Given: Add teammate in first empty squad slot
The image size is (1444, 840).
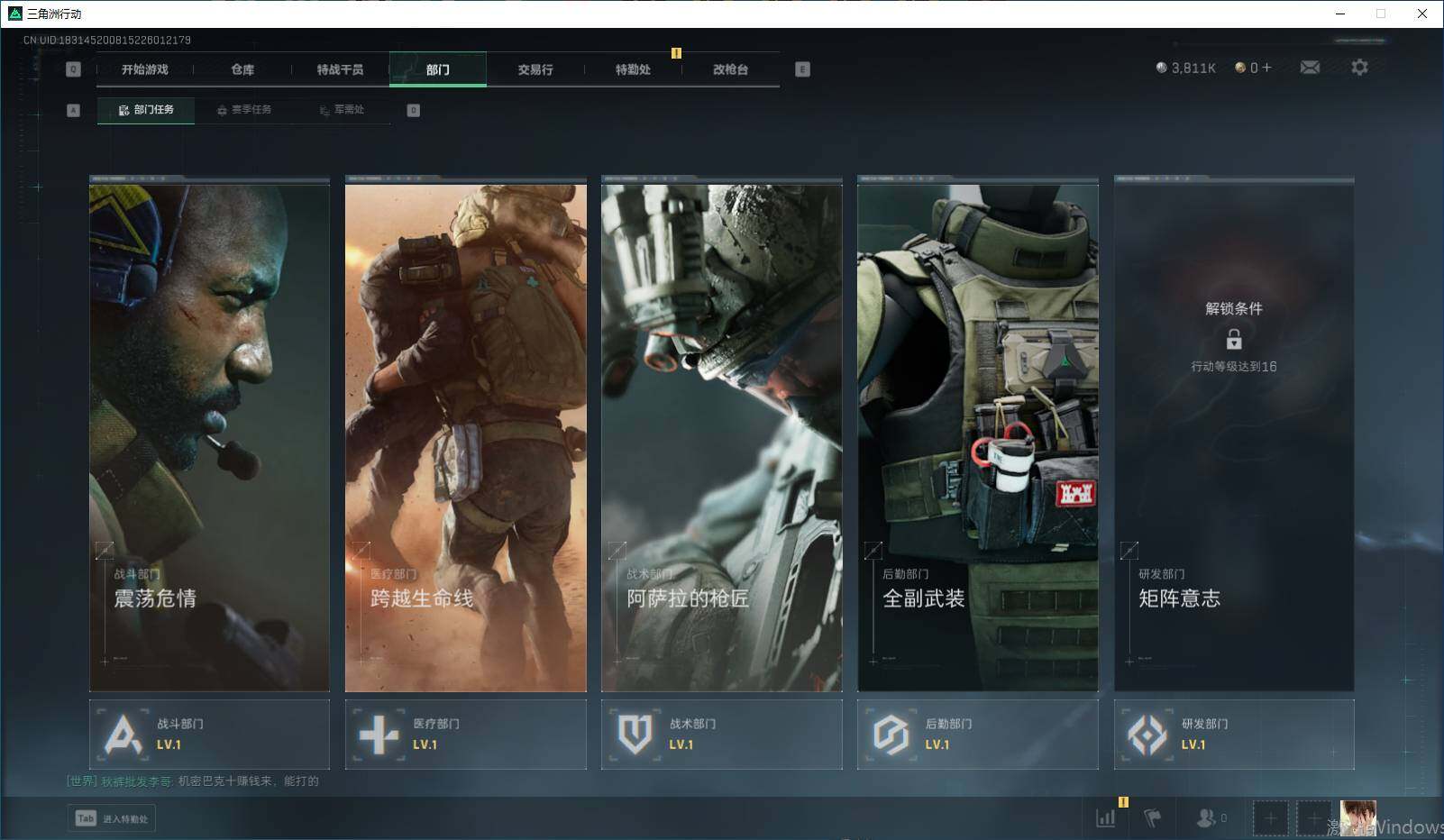Looking at the screenshot, I should click(1270, 818).
